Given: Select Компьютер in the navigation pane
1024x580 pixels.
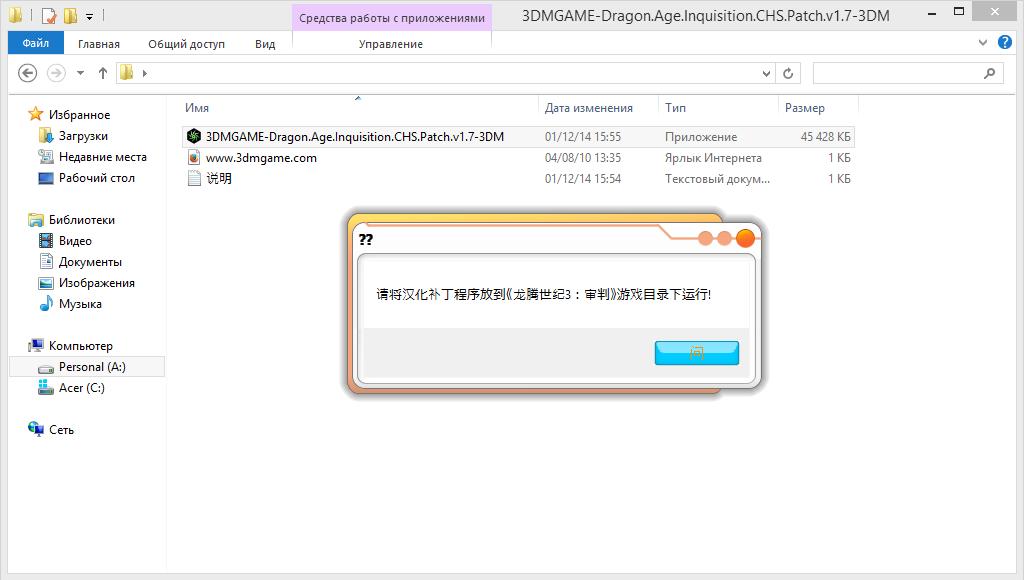Looking at the screenshot, I should (x=80, y=346).
